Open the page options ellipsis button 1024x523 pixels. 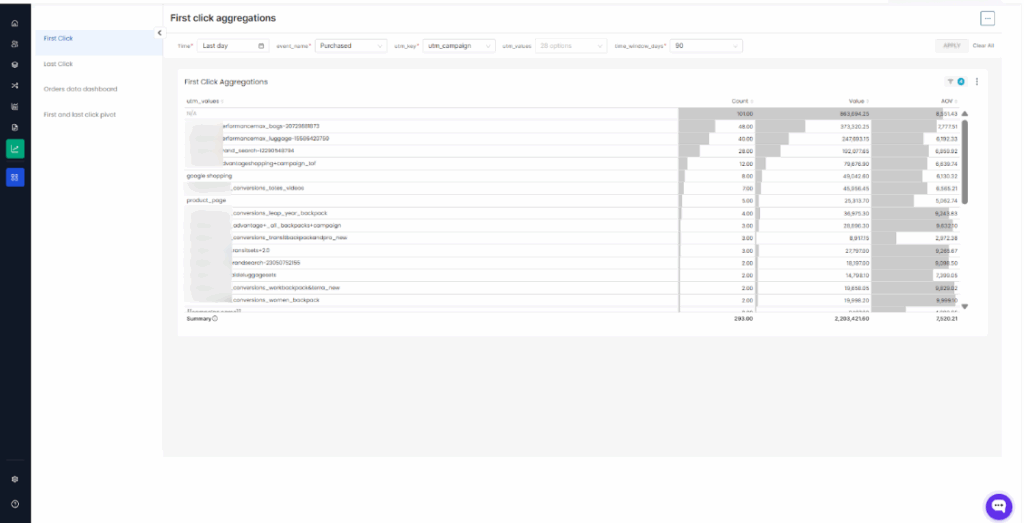tap(987, 18)
